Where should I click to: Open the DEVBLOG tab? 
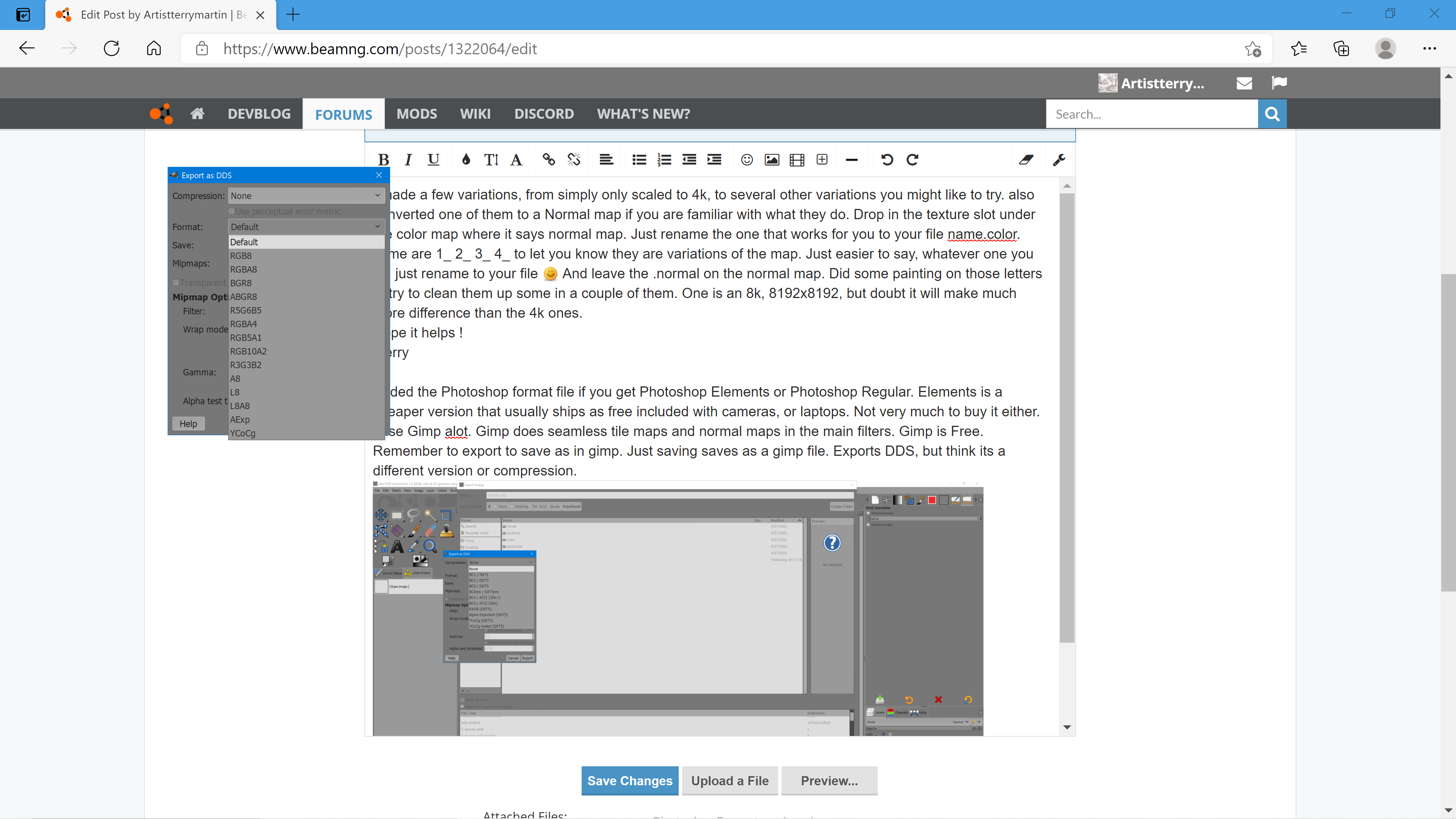[x=259, y=114]
